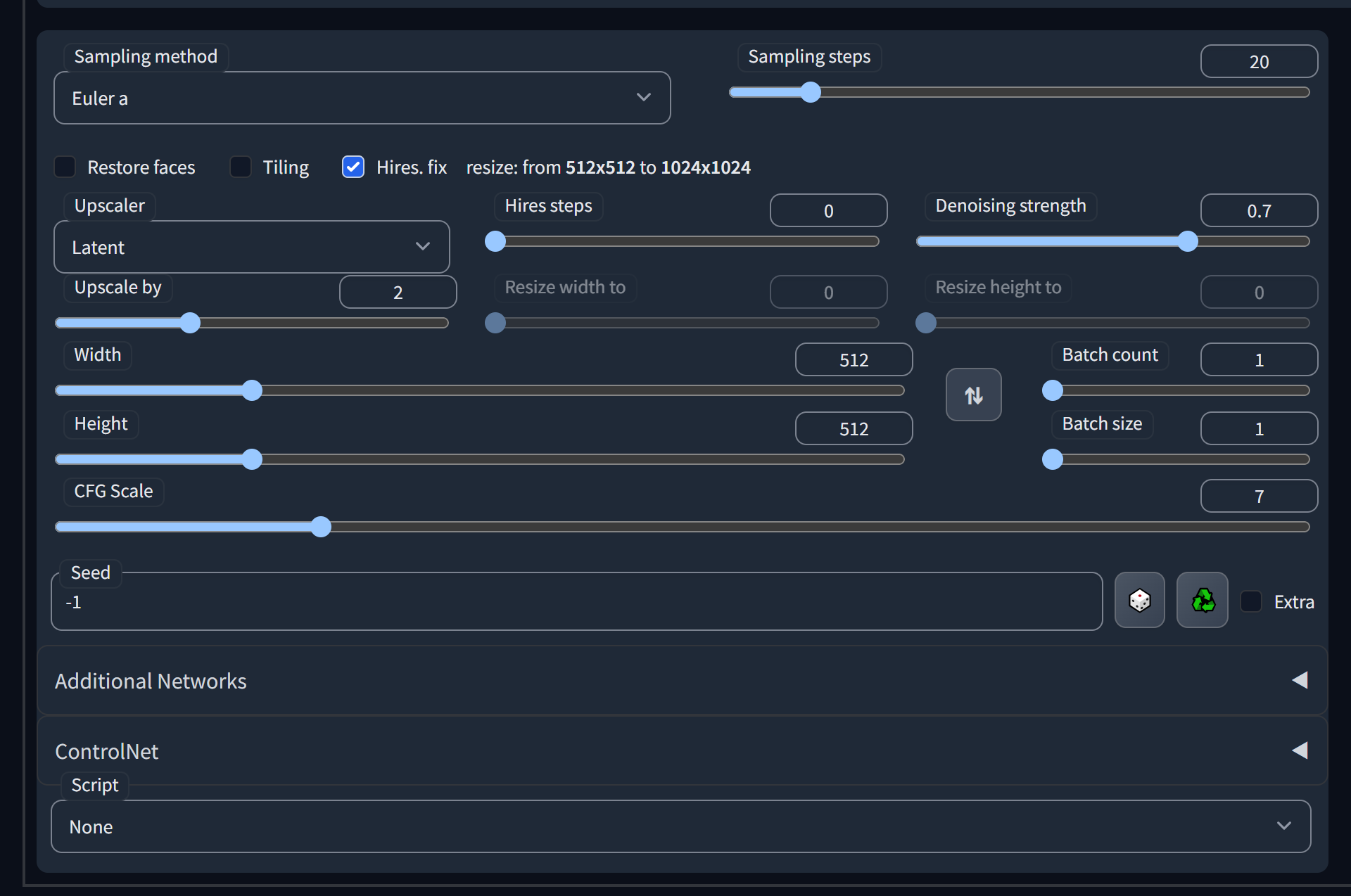
Task: Randomize the seed using the dice icon
Action: tap(1139, 600)
